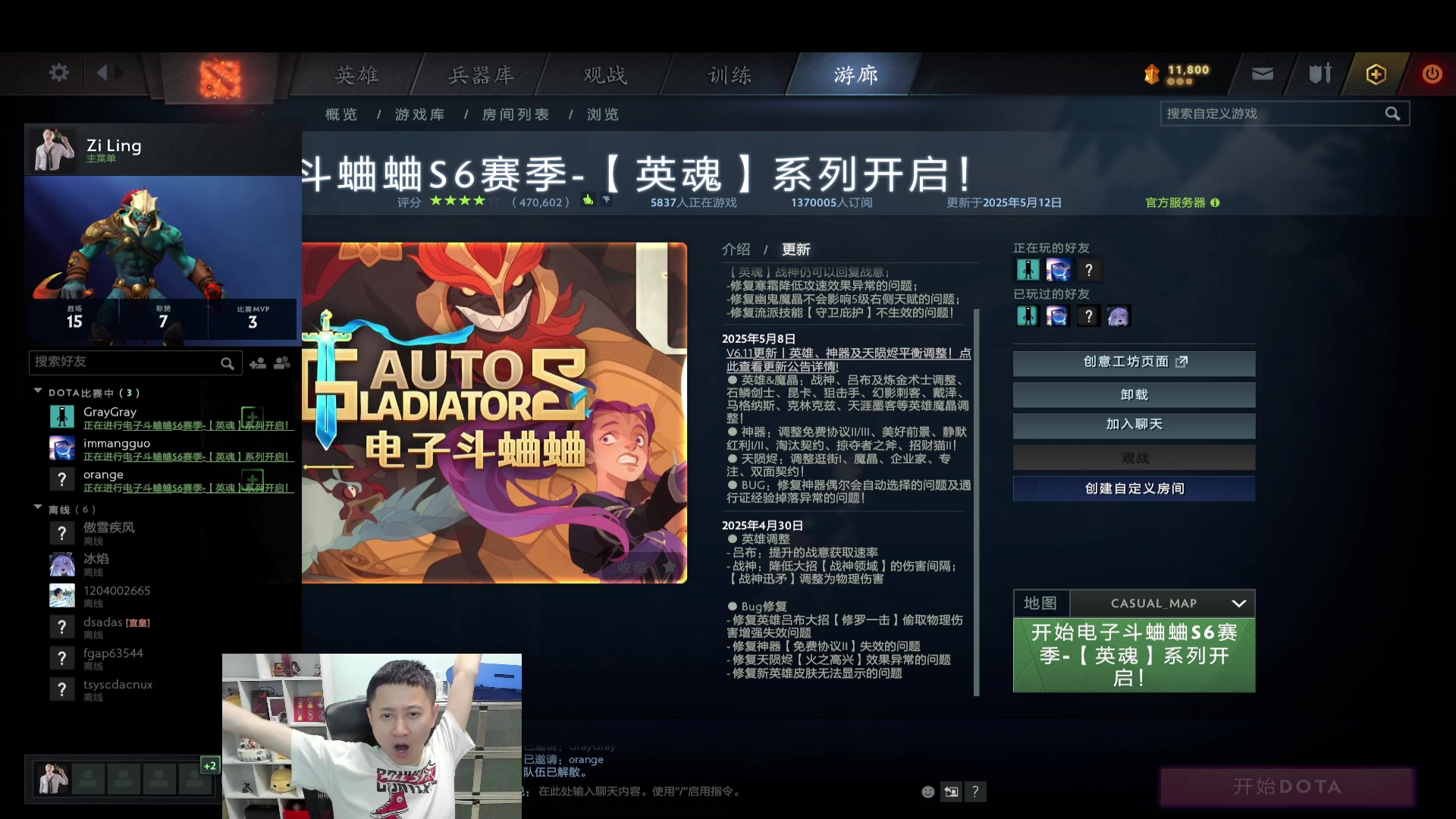
Task: Click the 开始DOTA button
Action: [1287, 786]
